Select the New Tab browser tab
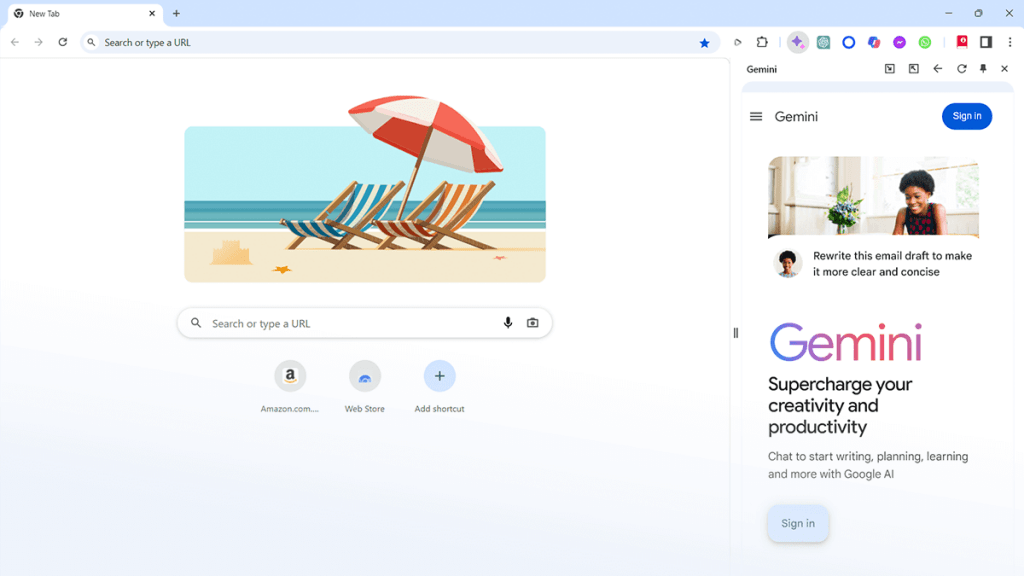This screenshot has width=1024, height=576. [x=84, y=14]
